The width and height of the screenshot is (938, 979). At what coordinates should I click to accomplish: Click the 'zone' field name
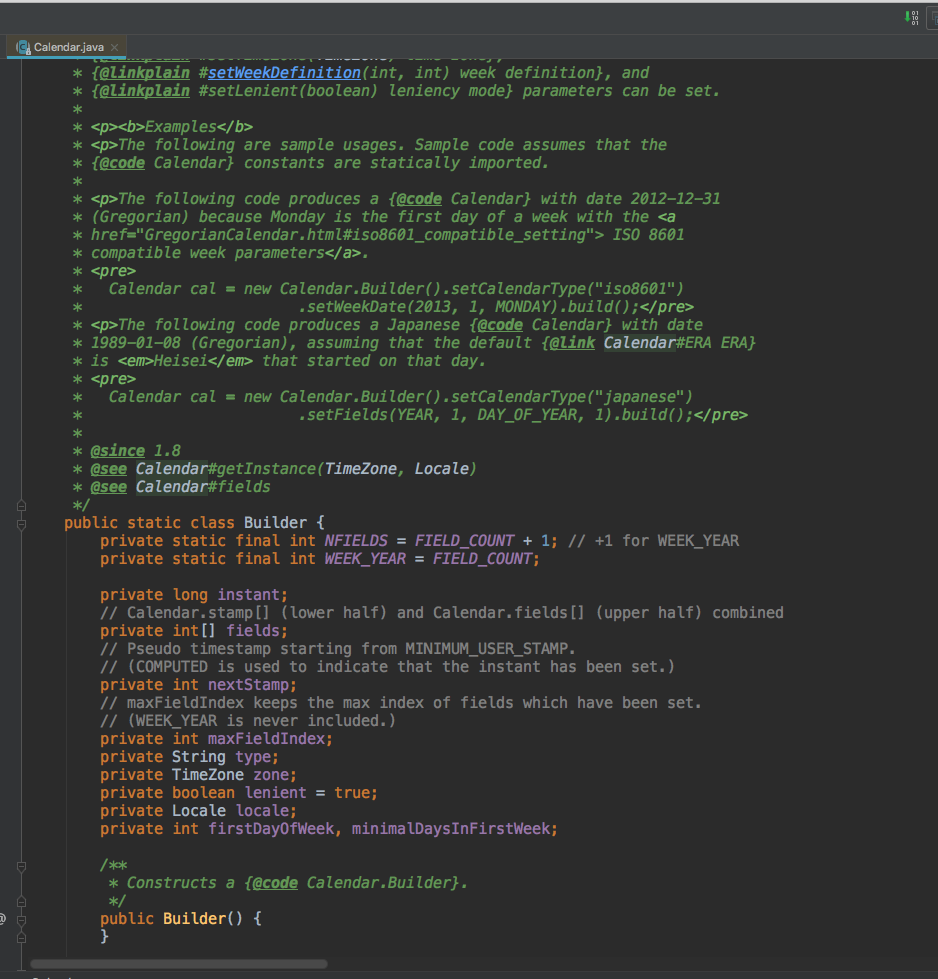270,775
